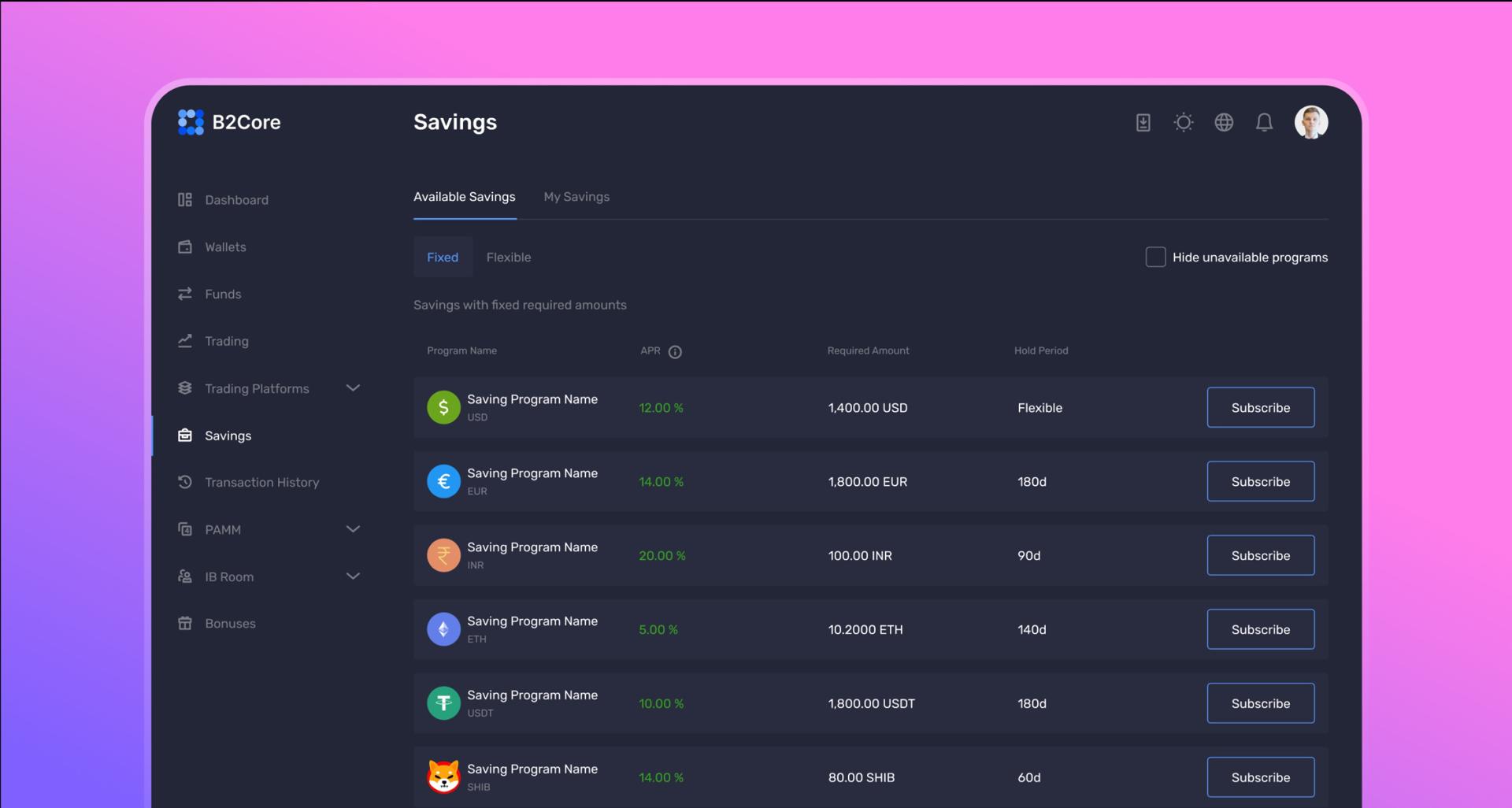
Task: Subscribe to the ETH saving program
Action: 1260,630
